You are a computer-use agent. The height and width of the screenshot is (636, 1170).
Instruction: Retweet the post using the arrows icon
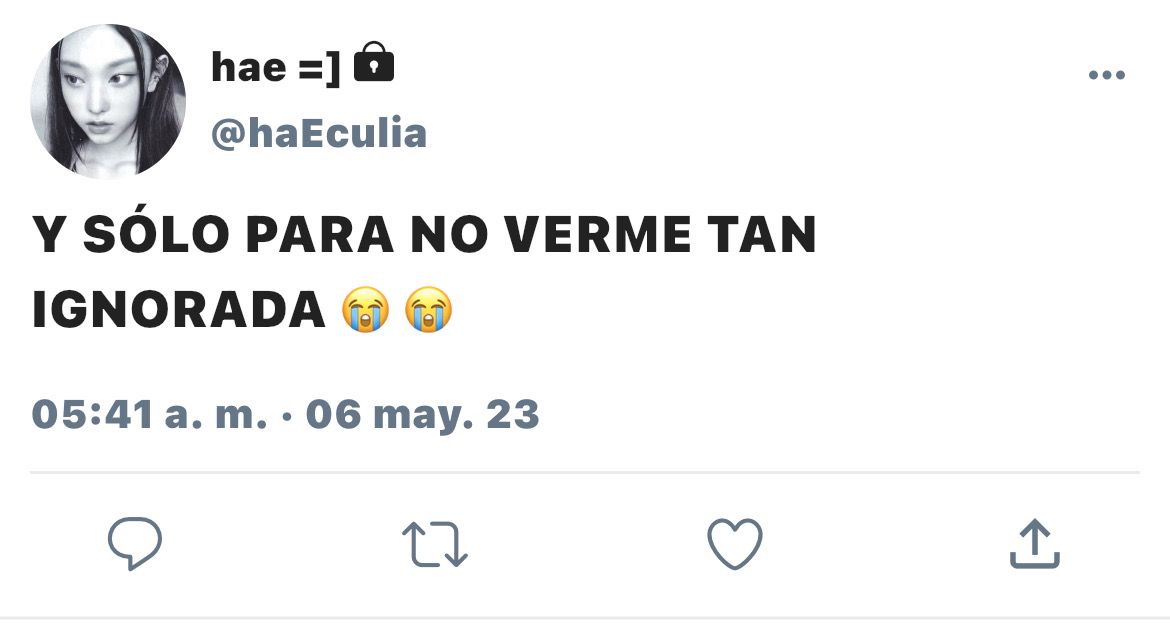click(x=435, y=543)
